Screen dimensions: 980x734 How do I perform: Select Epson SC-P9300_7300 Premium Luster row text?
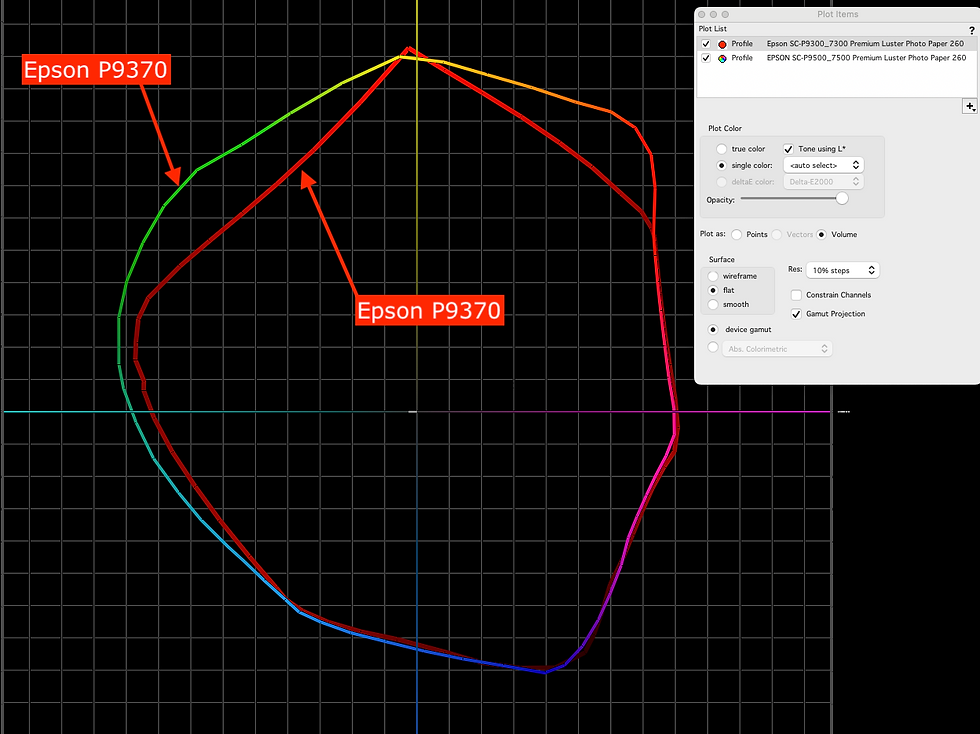tap(865, 44)
